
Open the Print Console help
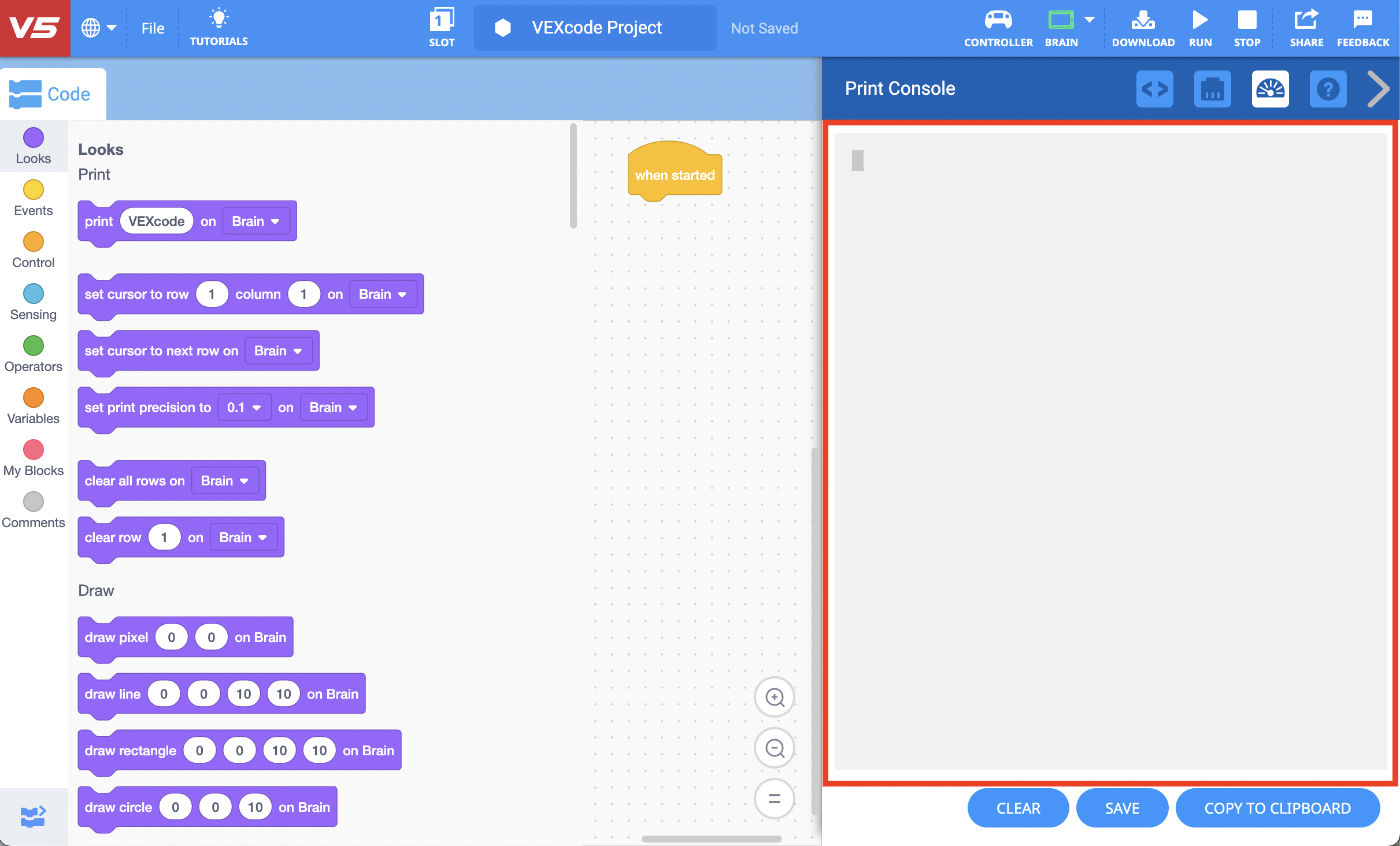point(1327,88)
